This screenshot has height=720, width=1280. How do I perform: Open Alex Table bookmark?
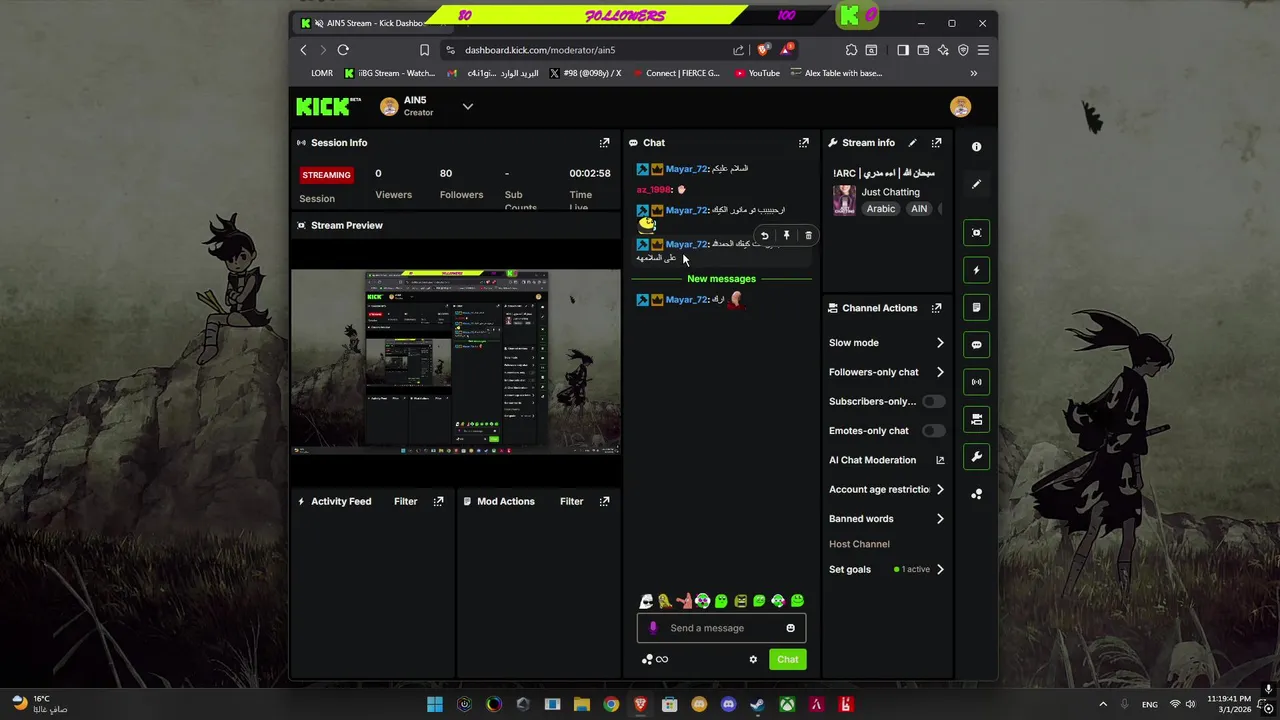point(836,73)
